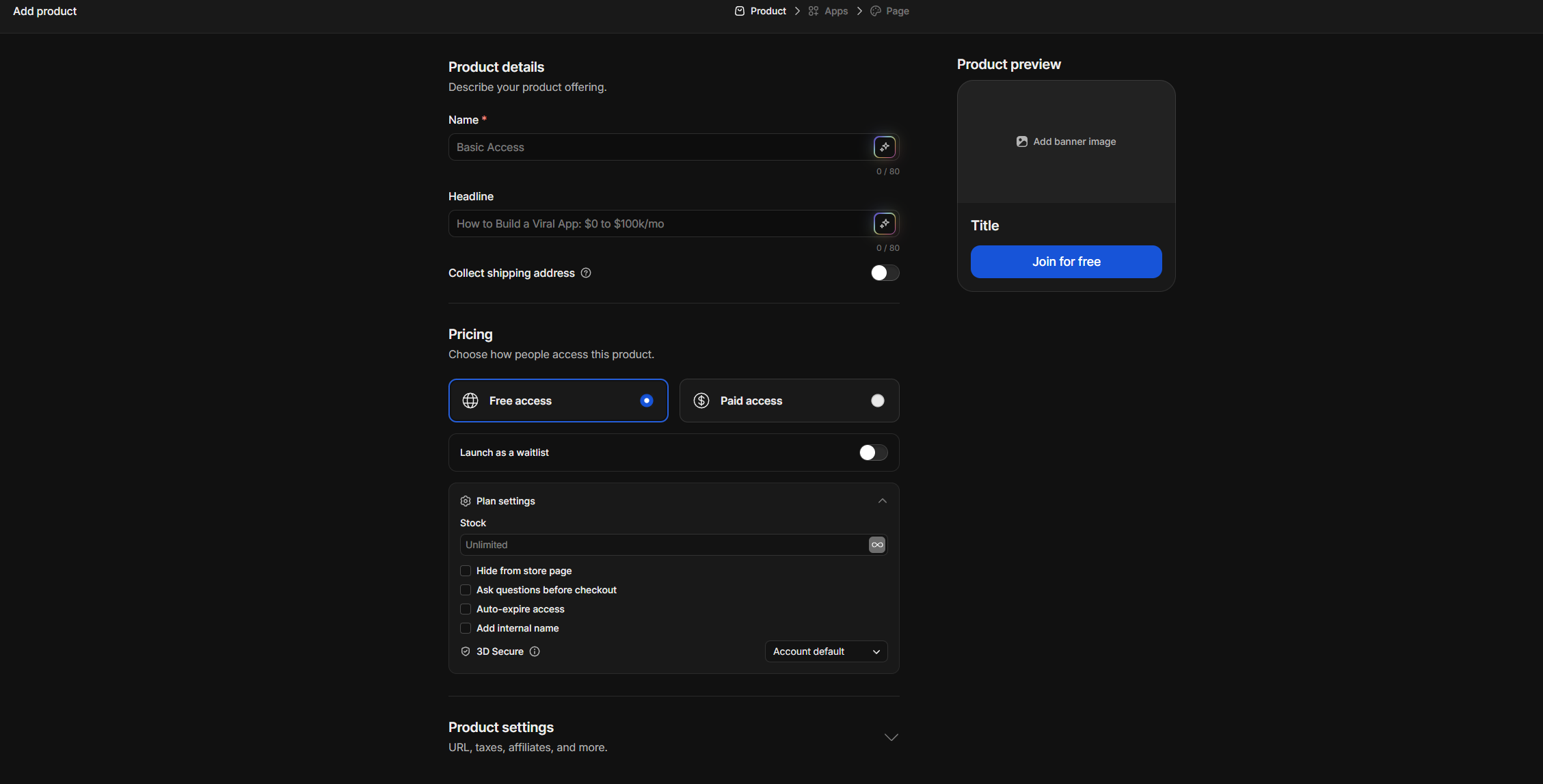The image size is (1543, 784).
Task: Click the globe icon on Free access
Action: pyautogui.click(x=470, y=401)
